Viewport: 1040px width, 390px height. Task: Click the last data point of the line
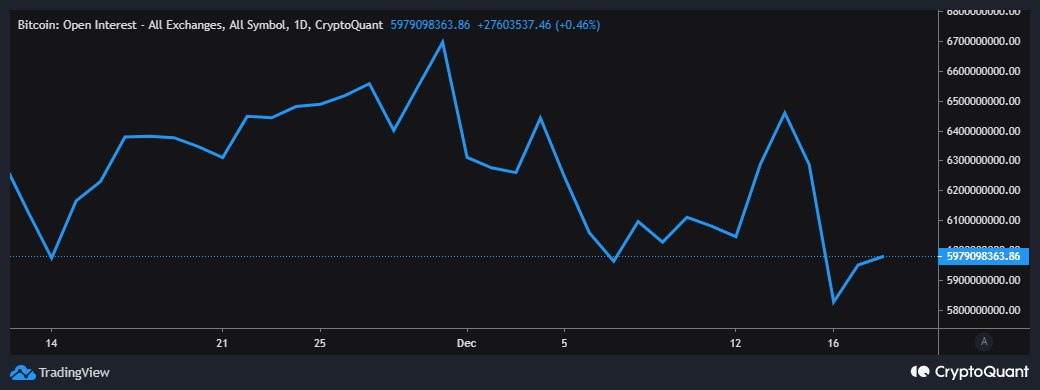pyautogui.click(x=882, y=256)
